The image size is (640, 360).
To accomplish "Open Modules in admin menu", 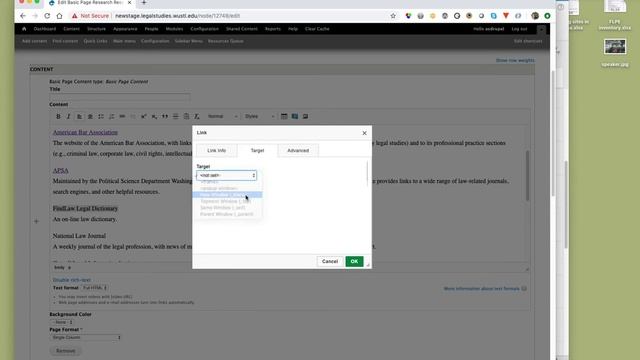I will (x=174, y=29).
